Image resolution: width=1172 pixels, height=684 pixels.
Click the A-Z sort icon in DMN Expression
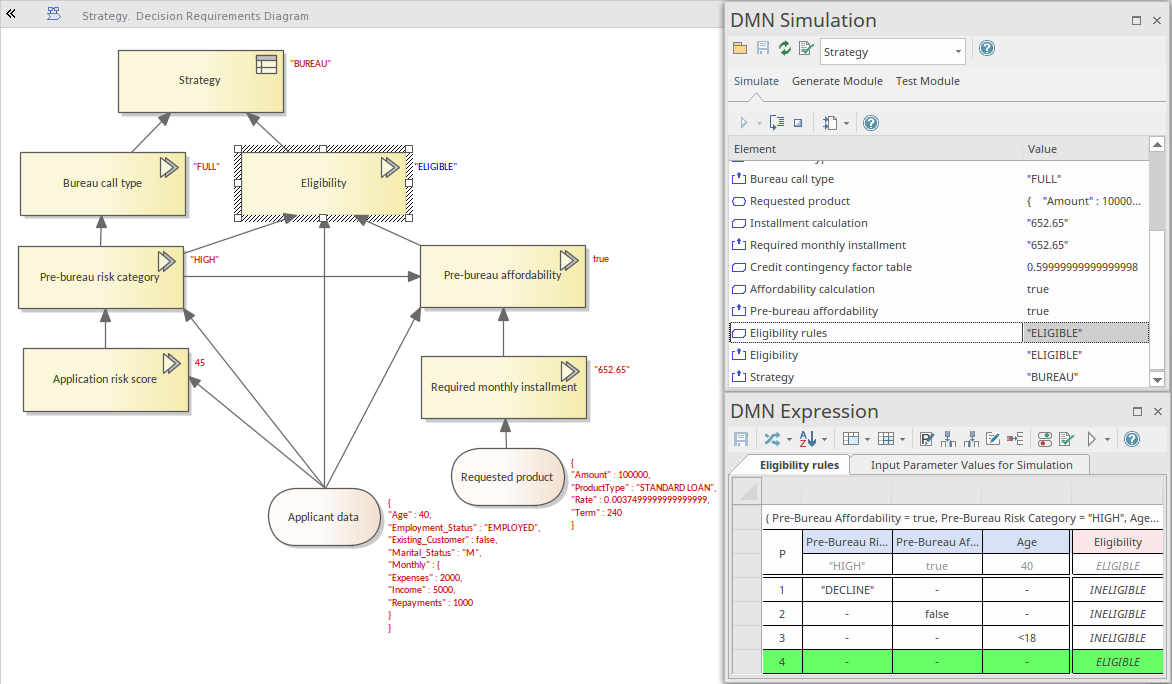click(x=808, y=439)
